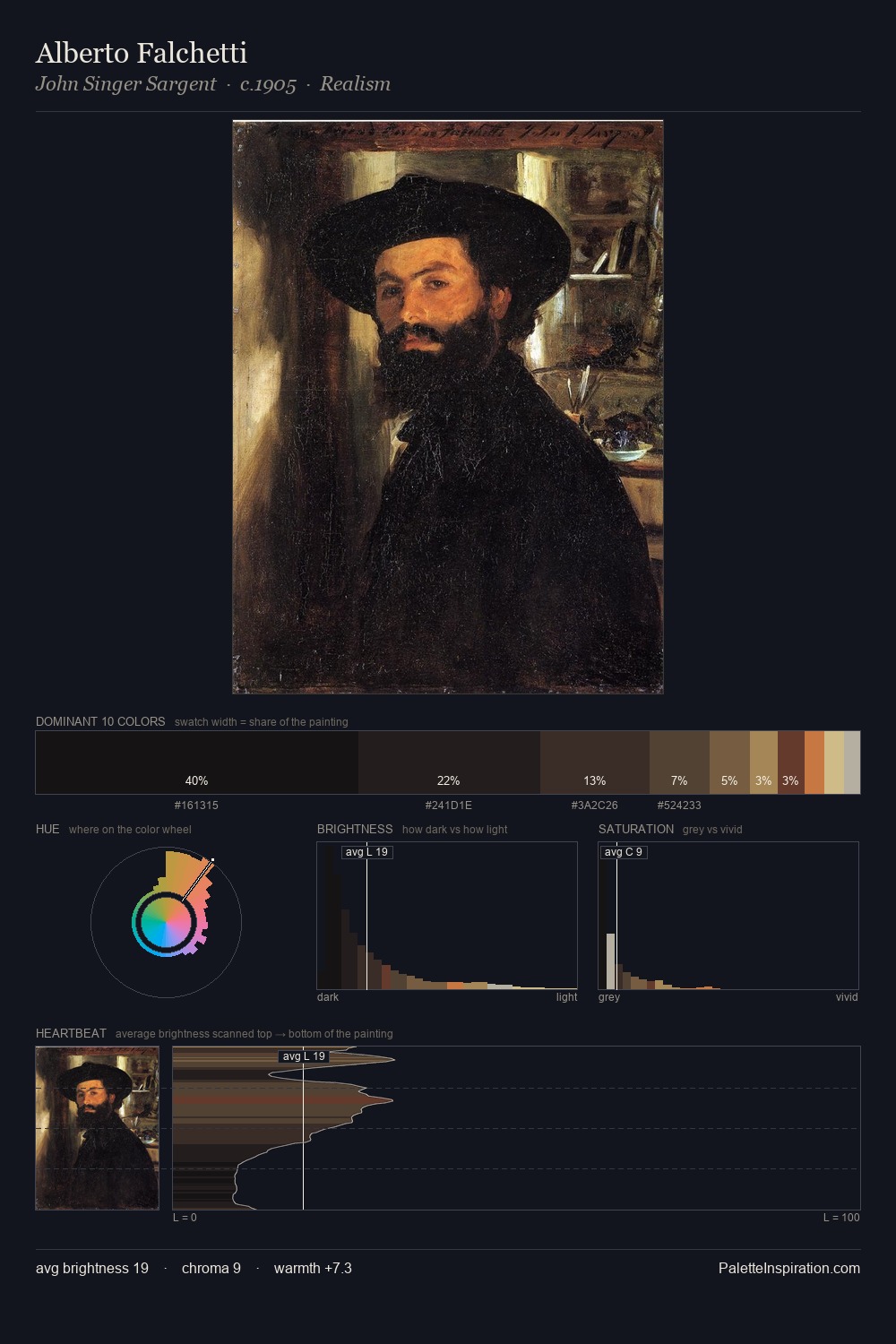The height and width of the screenshot is (1344, 896).
Task: Select the artist name 'John Singer Sargent'
Action: point(125,84)
